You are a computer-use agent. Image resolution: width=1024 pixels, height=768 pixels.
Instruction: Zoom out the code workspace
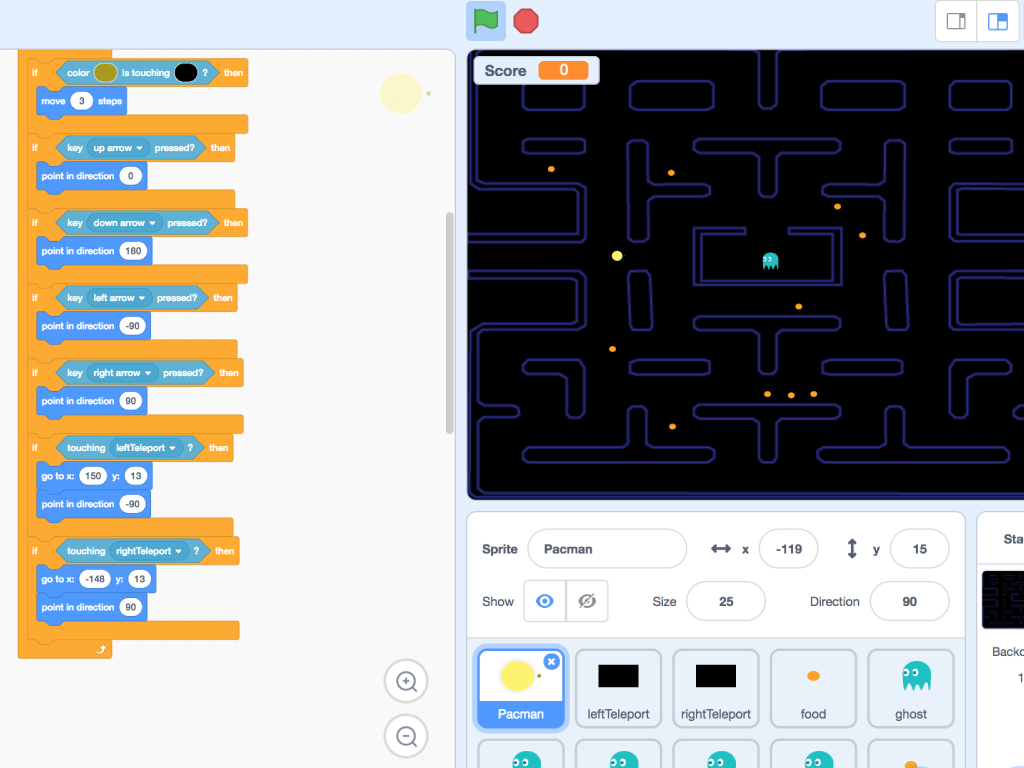tap(406, 736)
